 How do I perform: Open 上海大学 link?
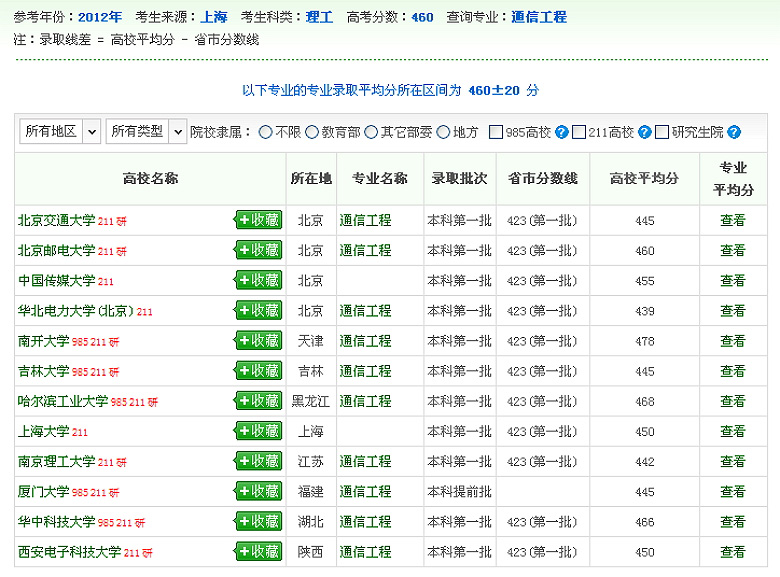click(43, 431)
